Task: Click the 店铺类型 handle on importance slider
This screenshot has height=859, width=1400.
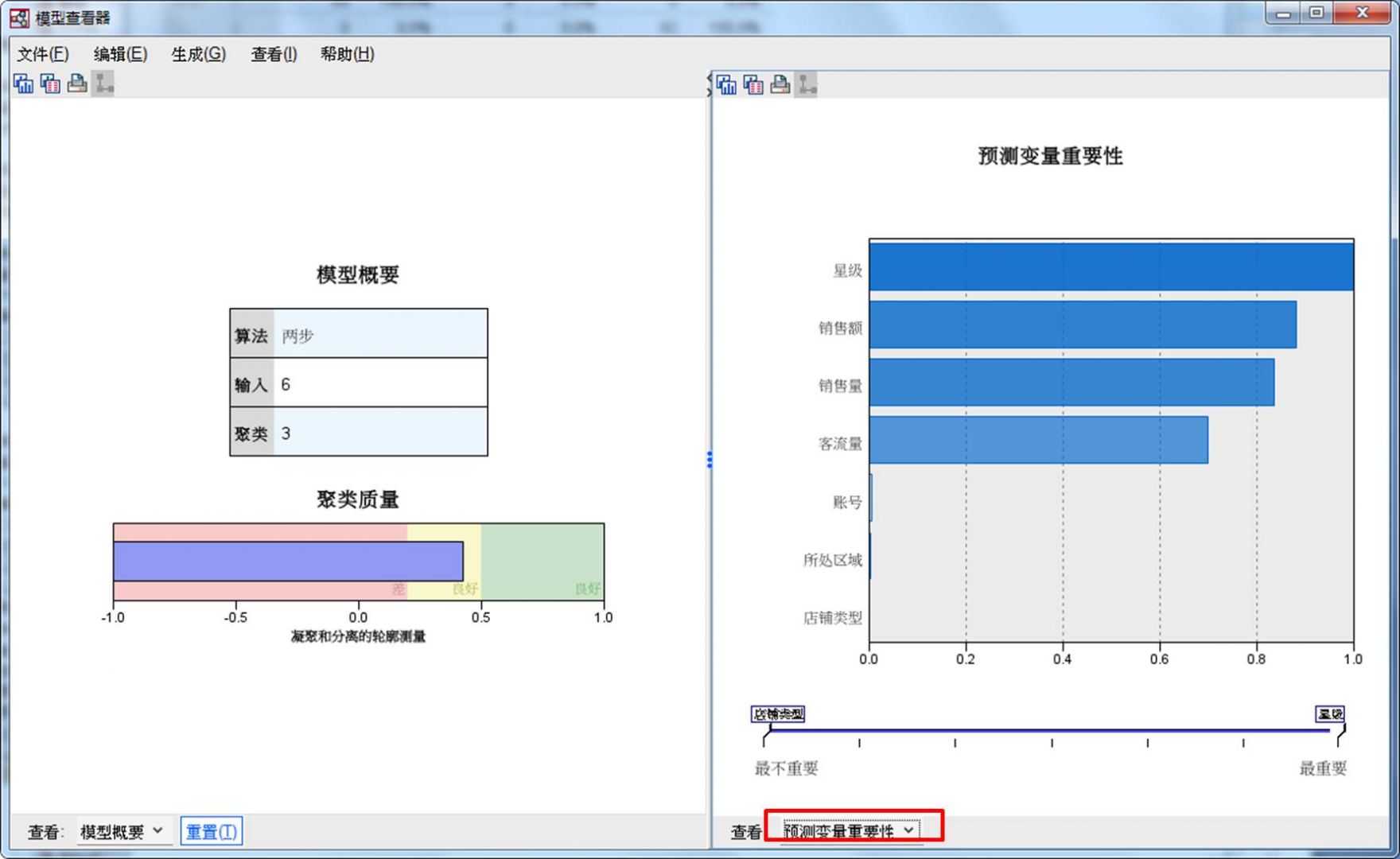Action: tap(777, 714)
